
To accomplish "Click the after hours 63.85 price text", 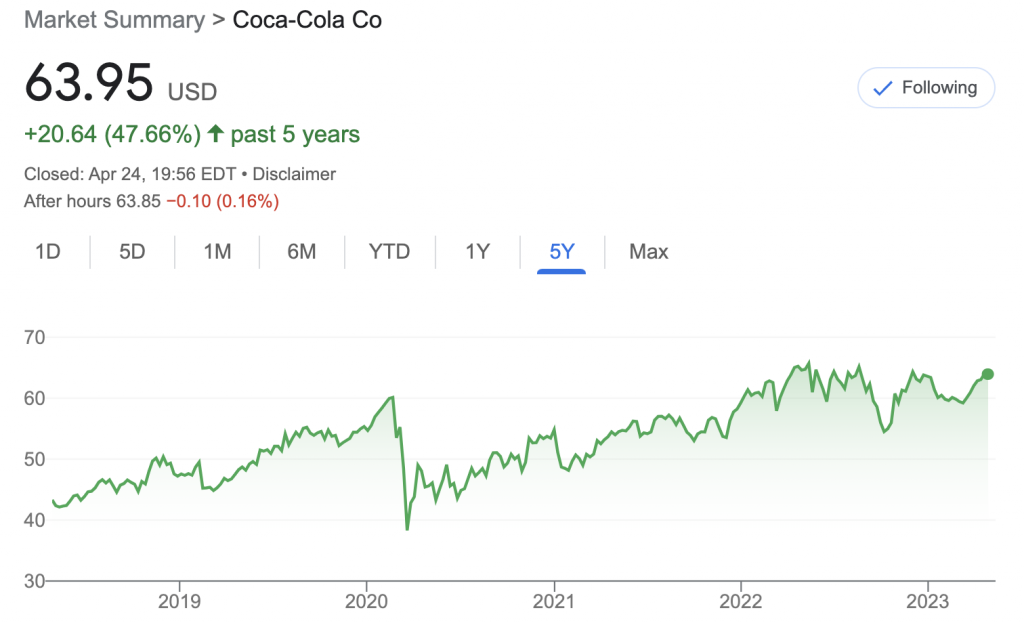I will pos(139,201).
